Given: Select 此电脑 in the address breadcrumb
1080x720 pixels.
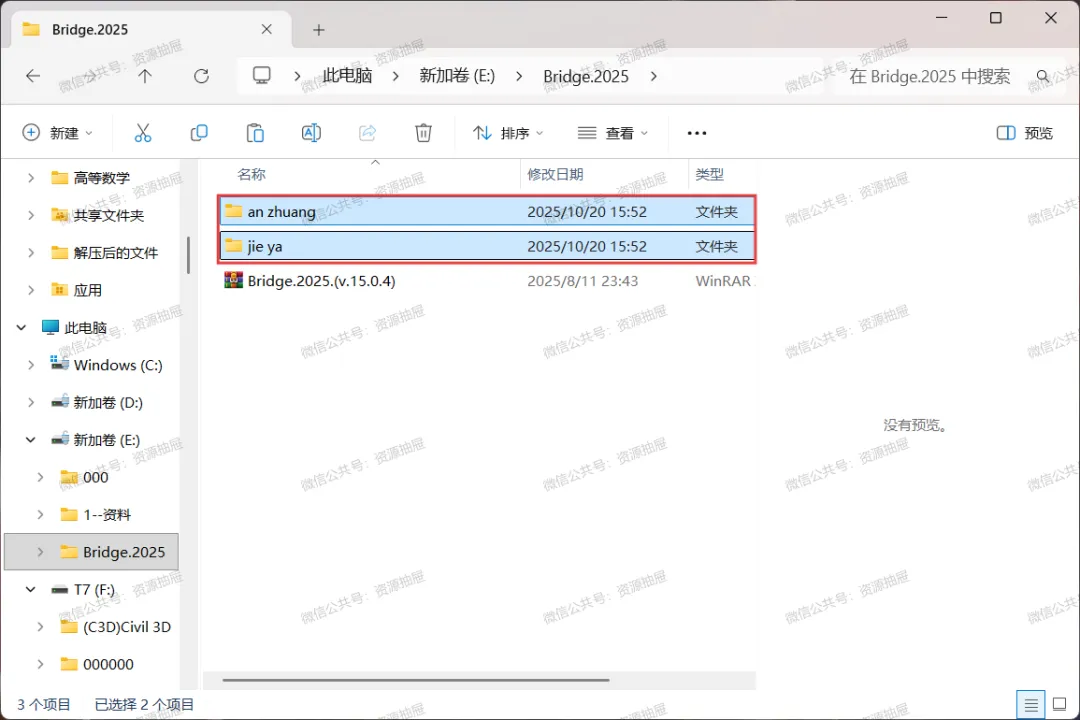Looking at the screenshot, I should pyautogui.click(x=348, y=76).
